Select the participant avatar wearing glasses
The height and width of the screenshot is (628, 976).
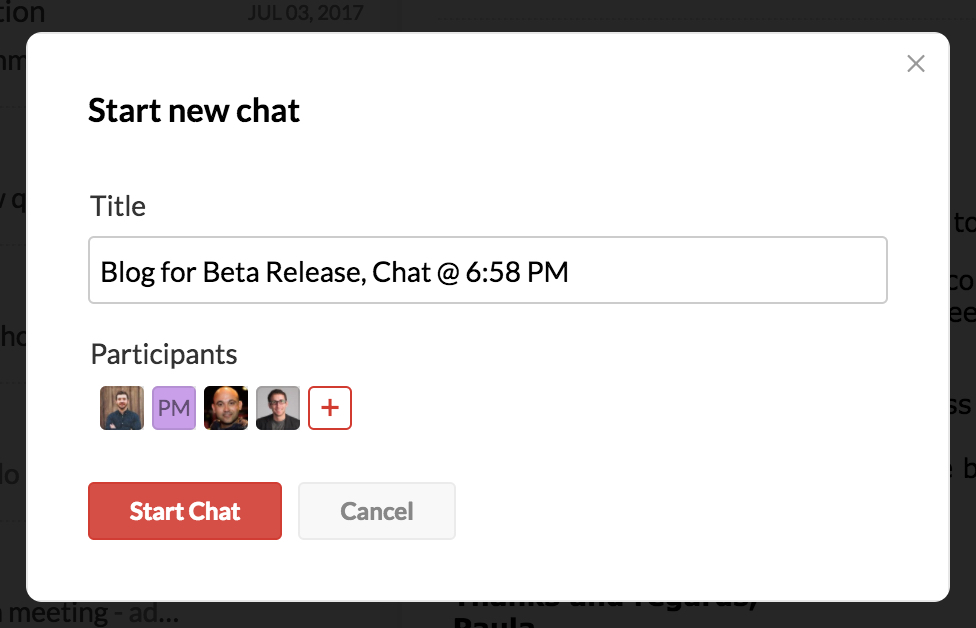click(278, 408)
